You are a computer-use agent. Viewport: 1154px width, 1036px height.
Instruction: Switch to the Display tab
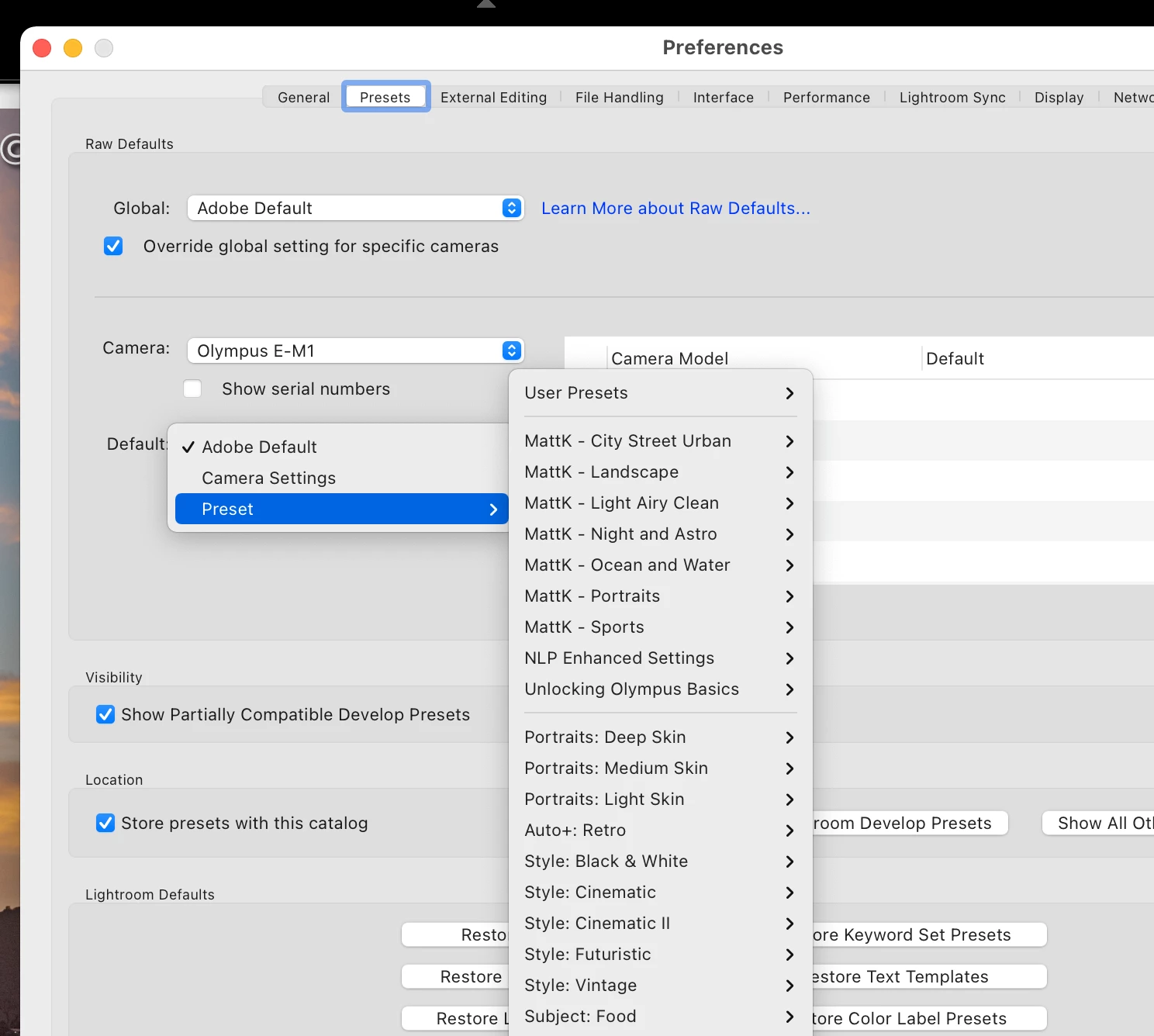[1059, 97]
